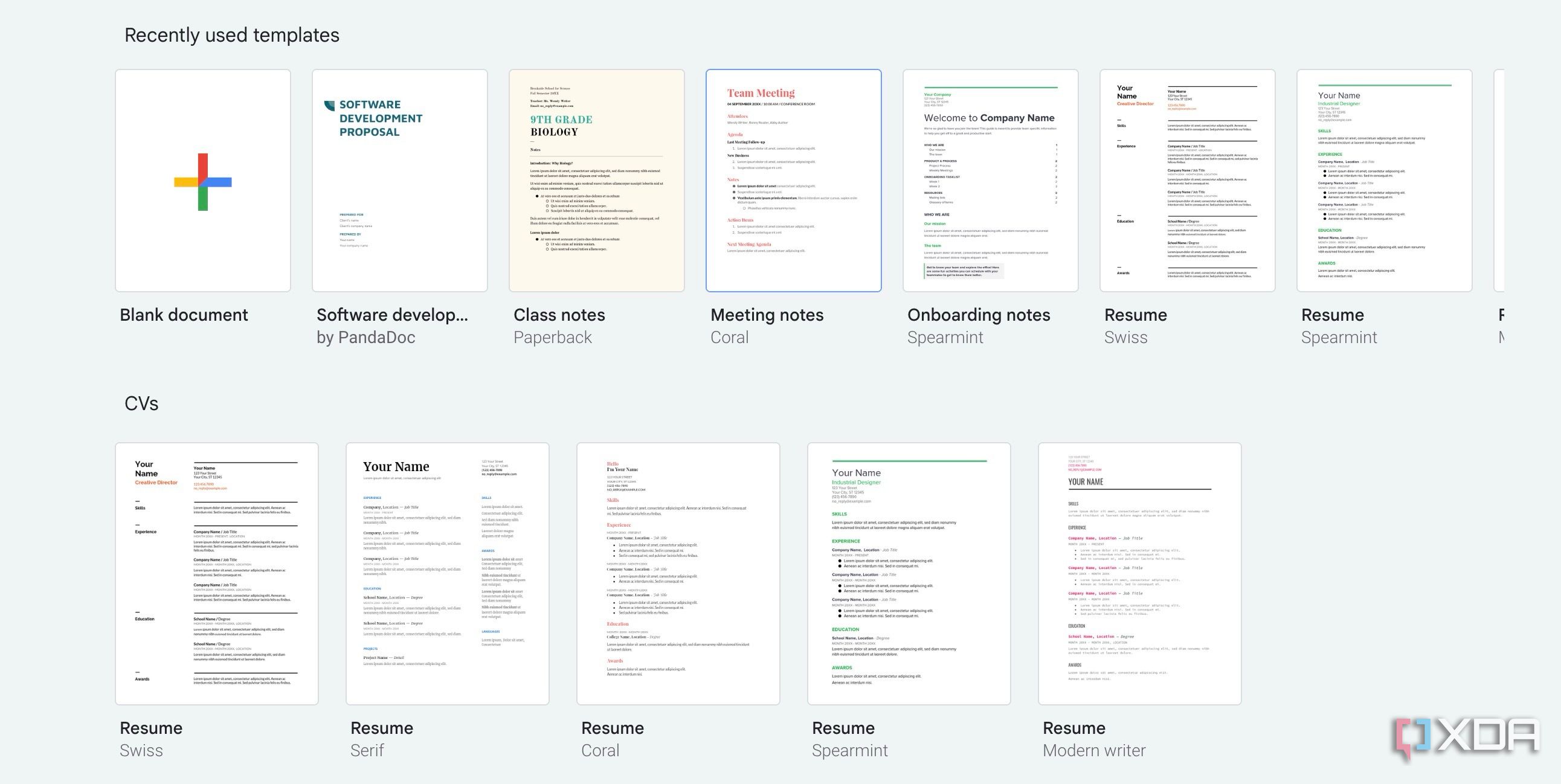Viewport: 1561px width, 784px height.
Task: Select the 9th Grade Biology class notes template
Action: tap(596, 181)
